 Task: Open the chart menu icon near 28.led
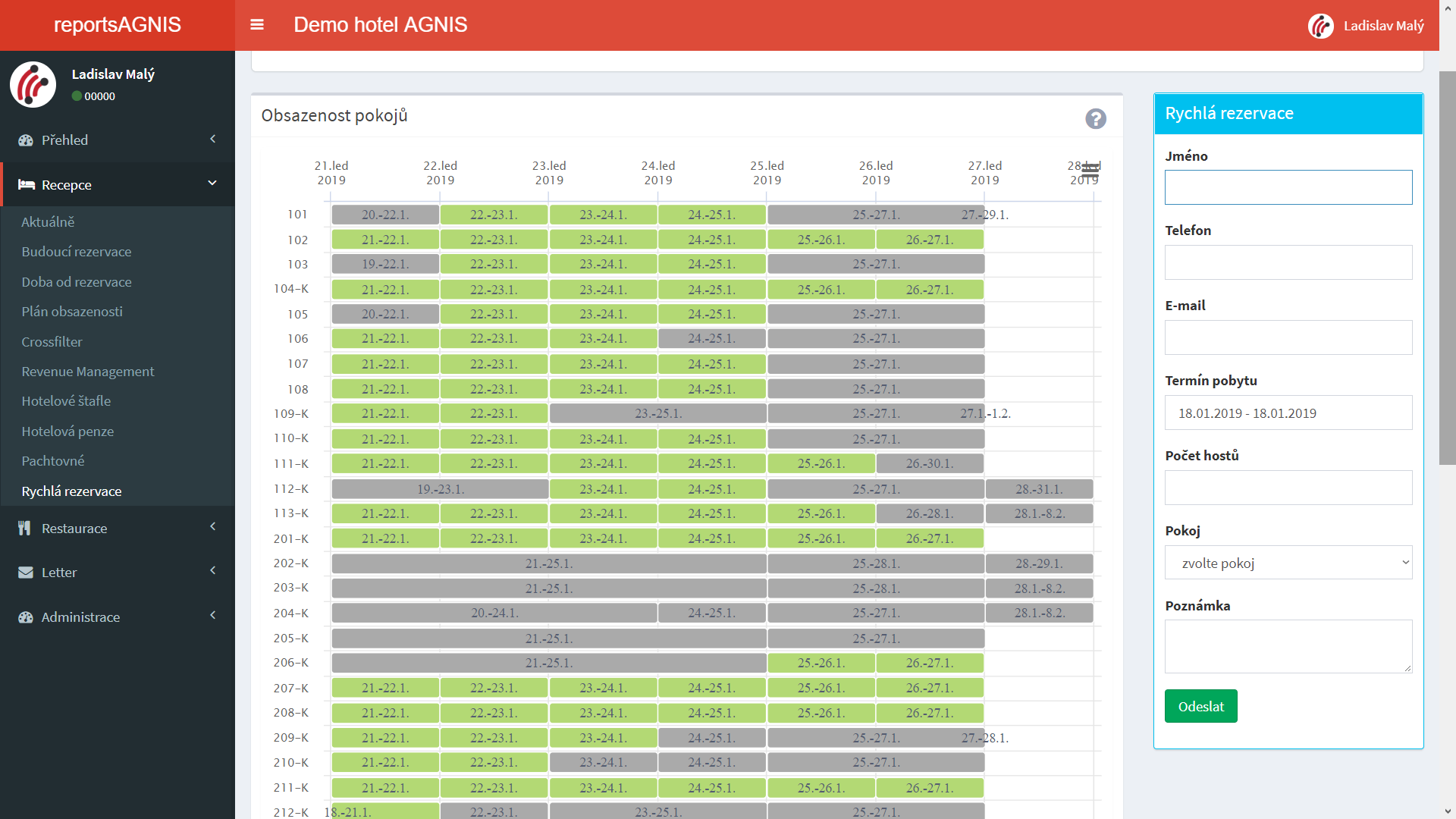coord(1090,171)
